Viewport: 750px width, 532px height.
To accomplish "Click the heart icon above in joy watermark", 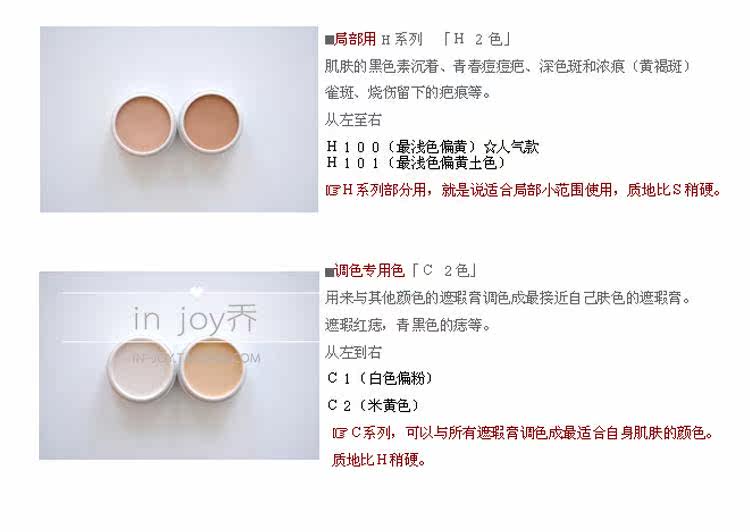I will pyautogui.click(x=196, y=290).
